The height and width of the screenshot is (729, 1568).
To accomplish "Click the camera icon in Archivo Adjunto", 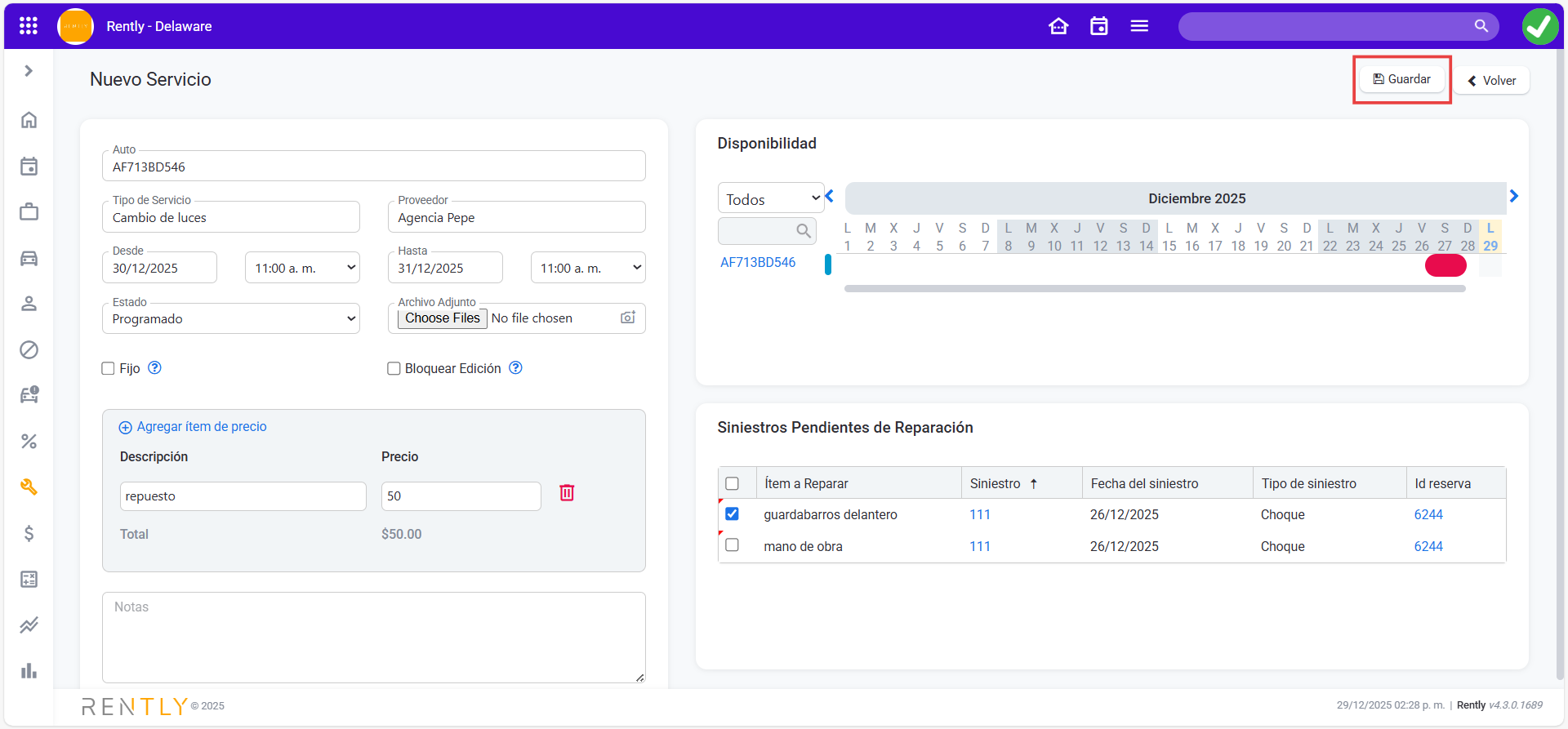I will [x=627, y=318].
